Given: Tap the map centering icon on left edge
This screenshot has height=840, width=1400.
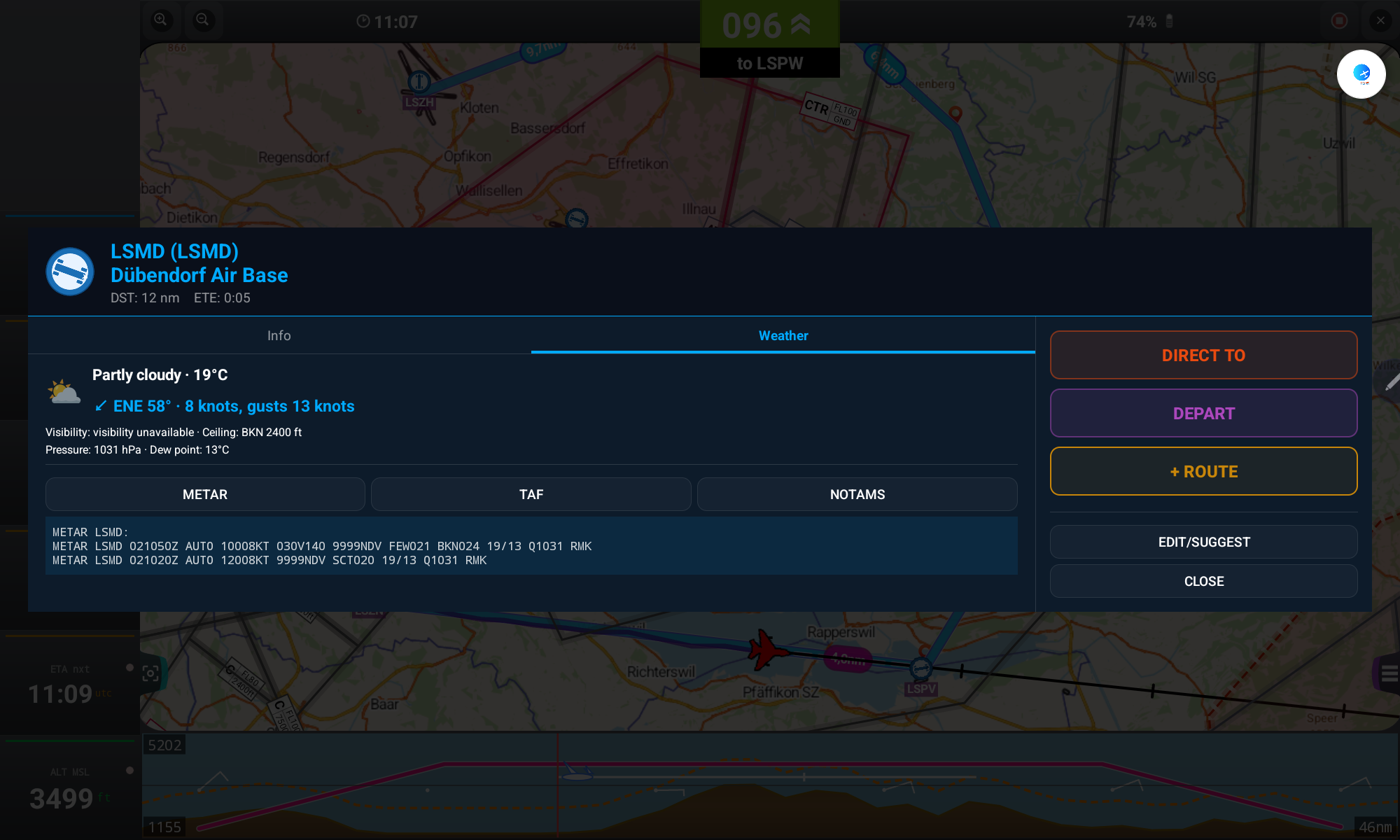Looking at the screenshot, I should click(150, 673).
